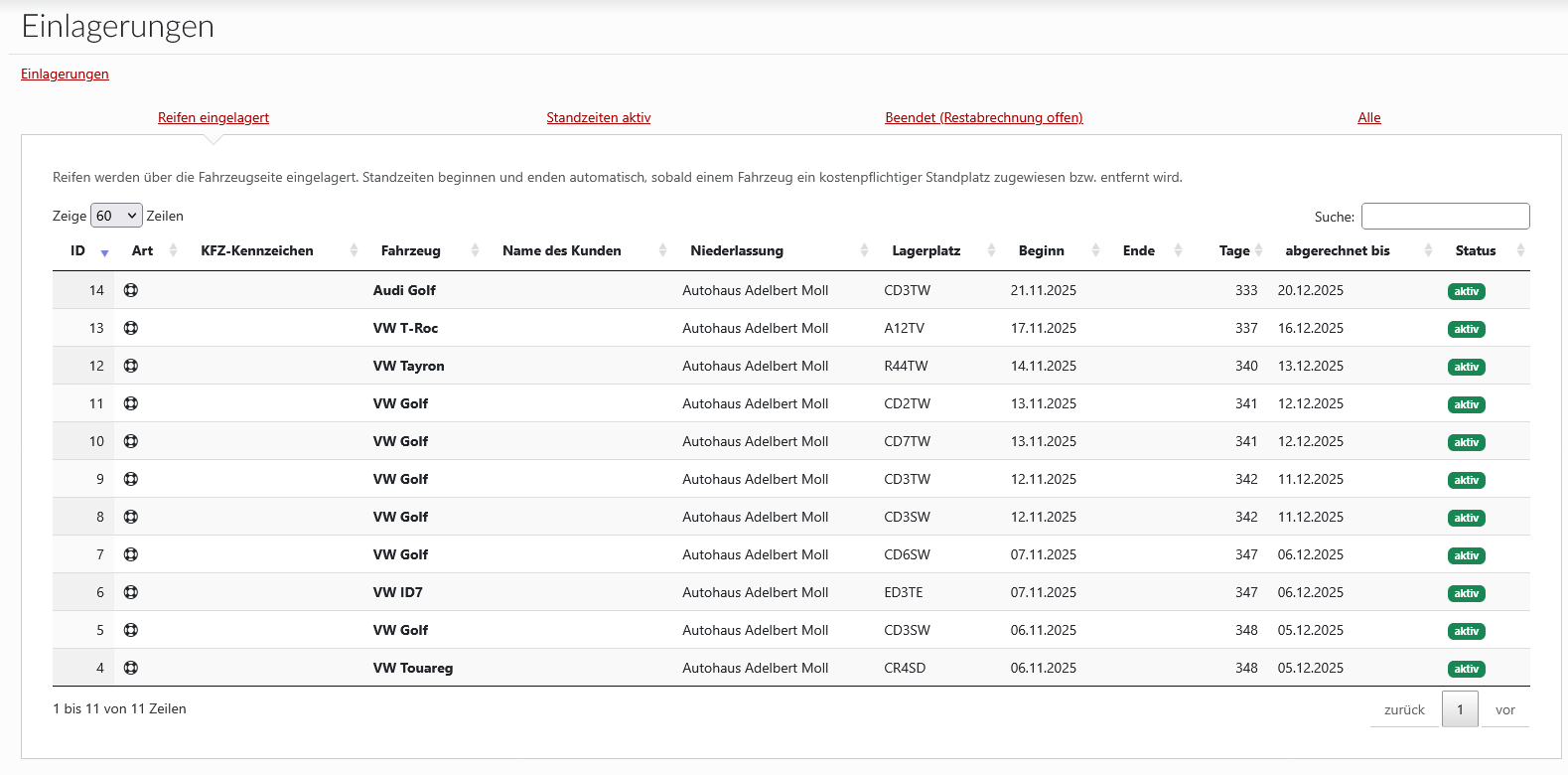Click the VW Tayron vehicle name
The width and height of the screenshot is (1568, 775).
(x=409, y=366)
